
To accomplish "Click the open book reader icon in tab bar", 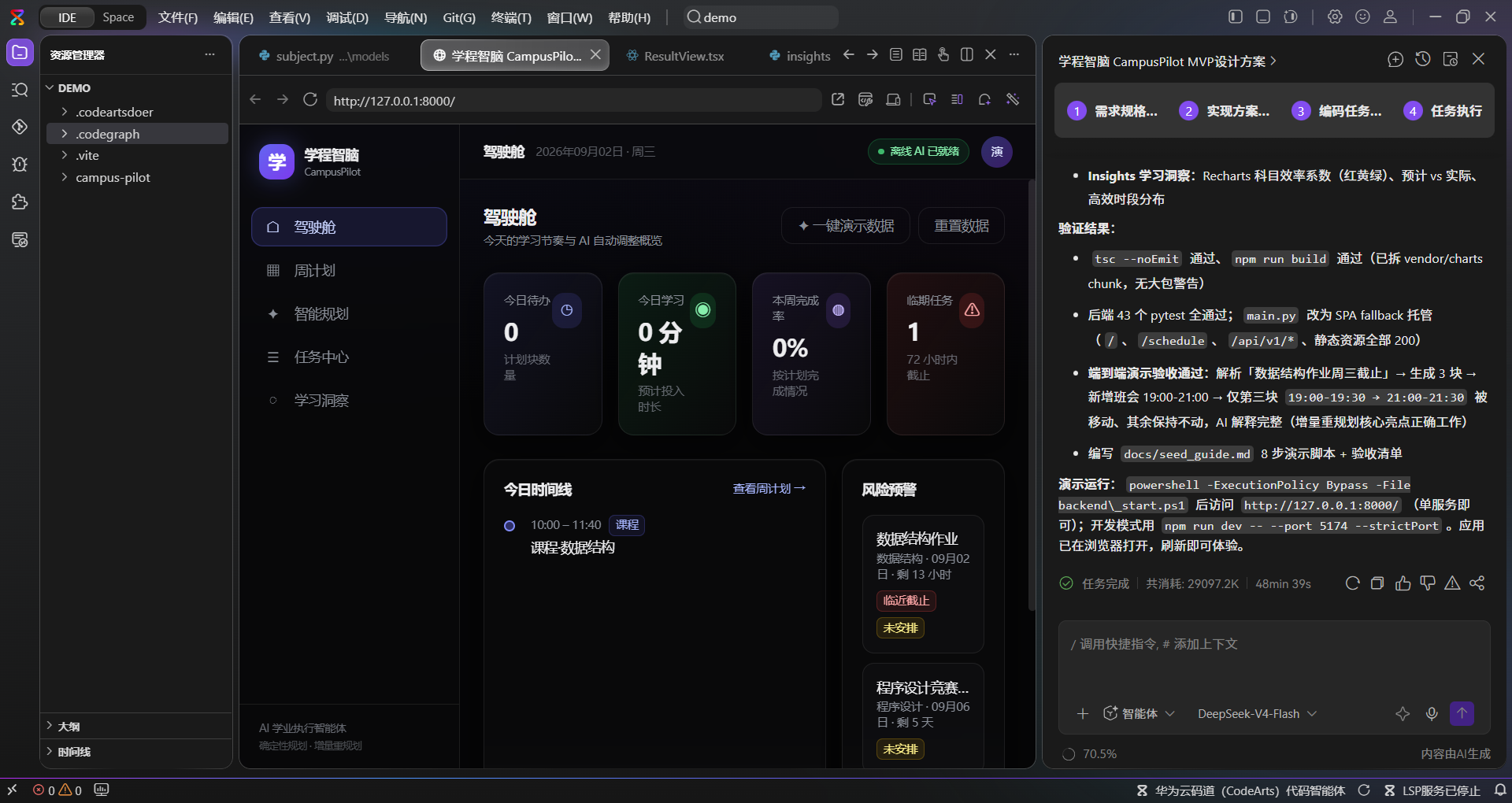I will 920,54.
